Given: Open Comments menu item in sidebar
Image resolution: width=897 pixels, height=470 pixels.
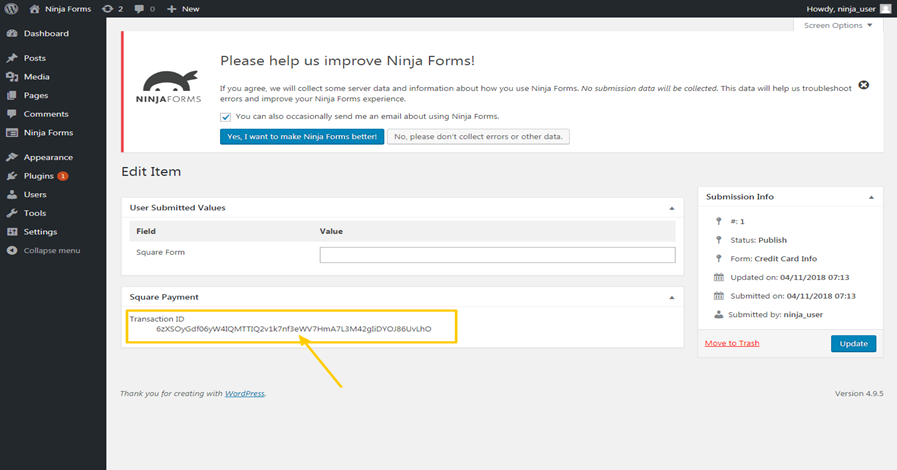Looking at the screenshot, I should (x=46, y=114).
